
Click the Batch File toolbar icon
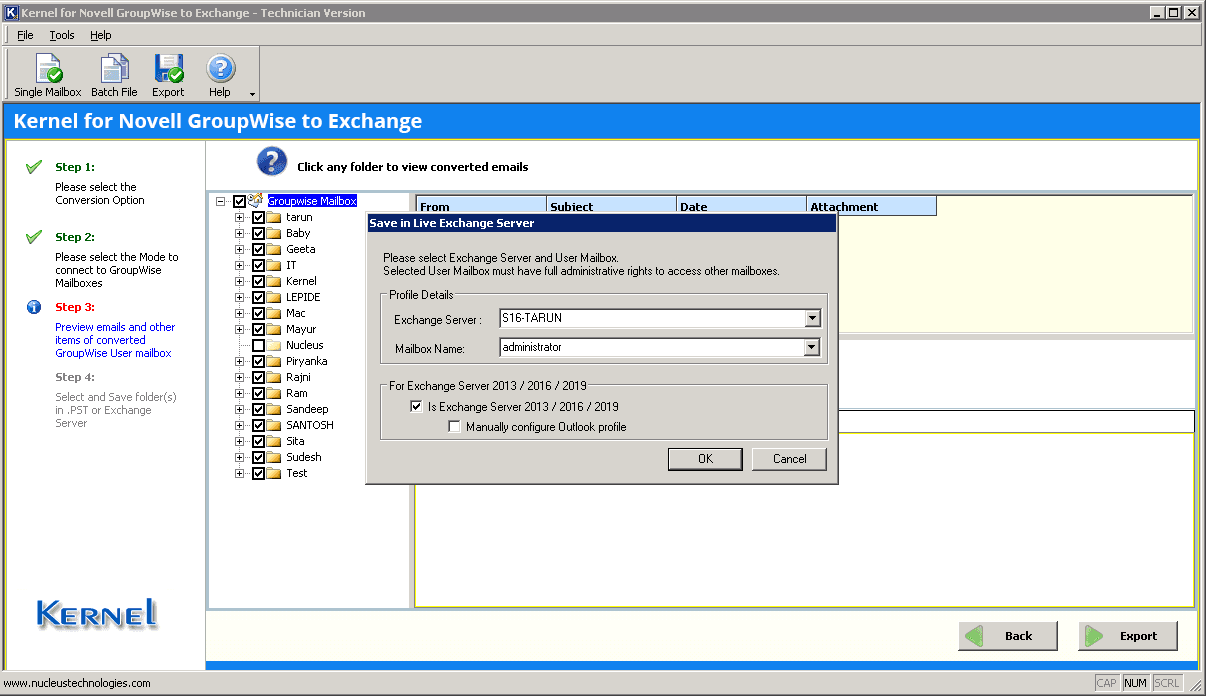point(114,69)
